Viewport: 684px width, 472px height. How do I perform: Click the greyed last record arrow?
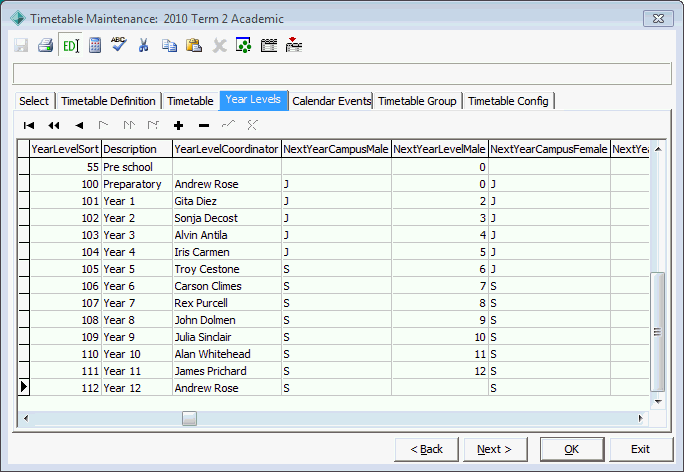click(x=153, y=125)
